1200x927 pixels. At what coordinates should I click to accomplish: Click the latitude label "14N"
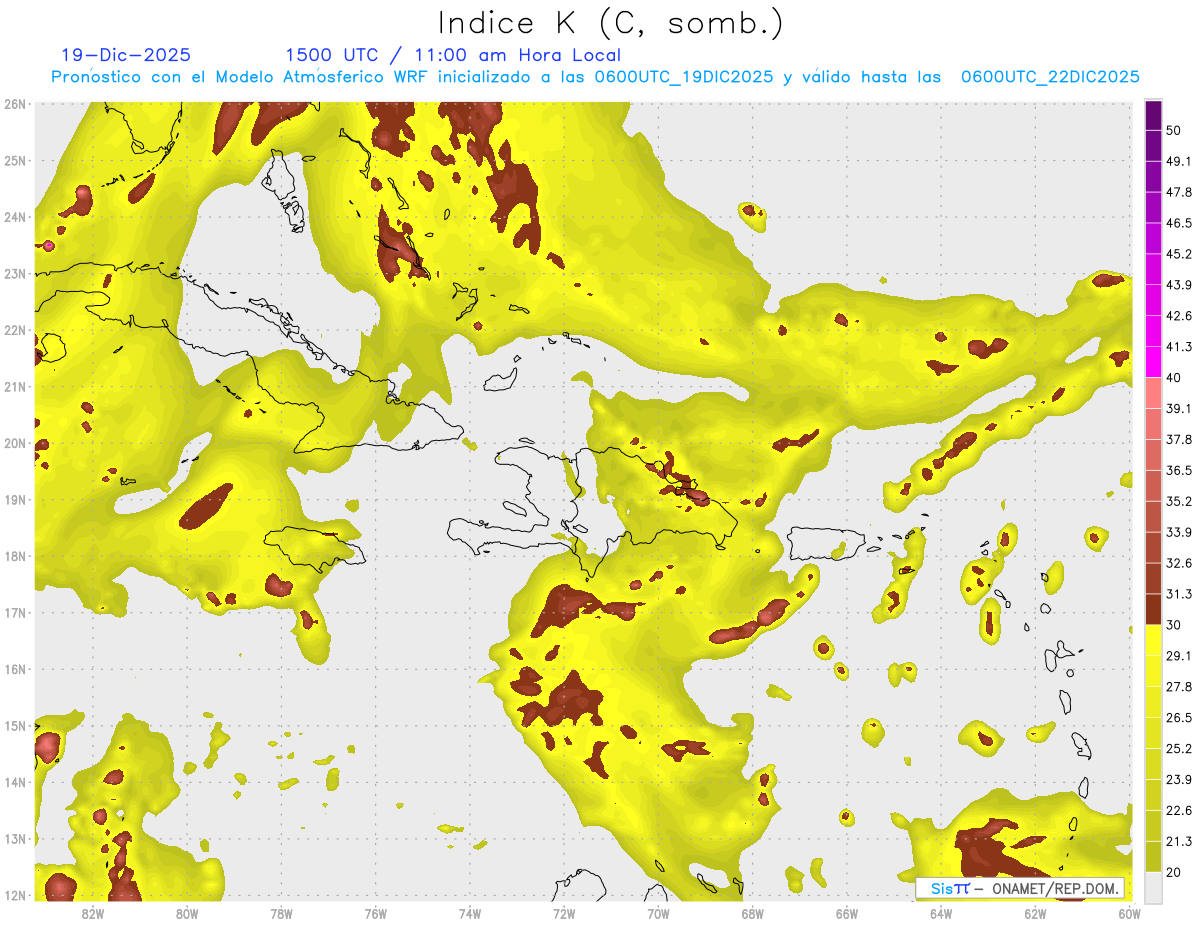coord(15,782)
